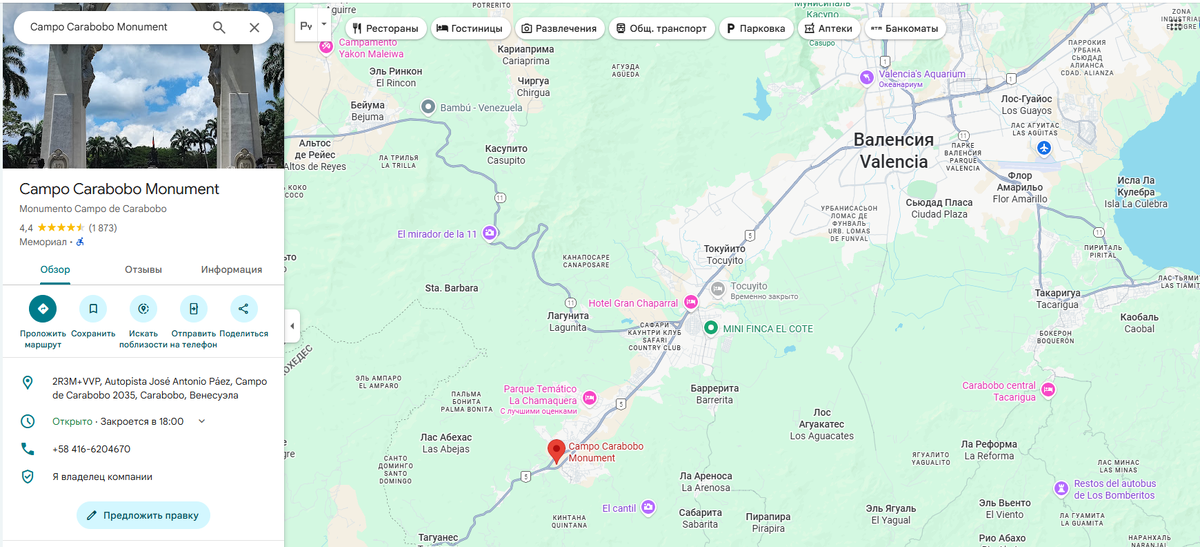Click the Сохранить bookmark icon
This screenshot has width=1200, height=547.
click(93, 309)
